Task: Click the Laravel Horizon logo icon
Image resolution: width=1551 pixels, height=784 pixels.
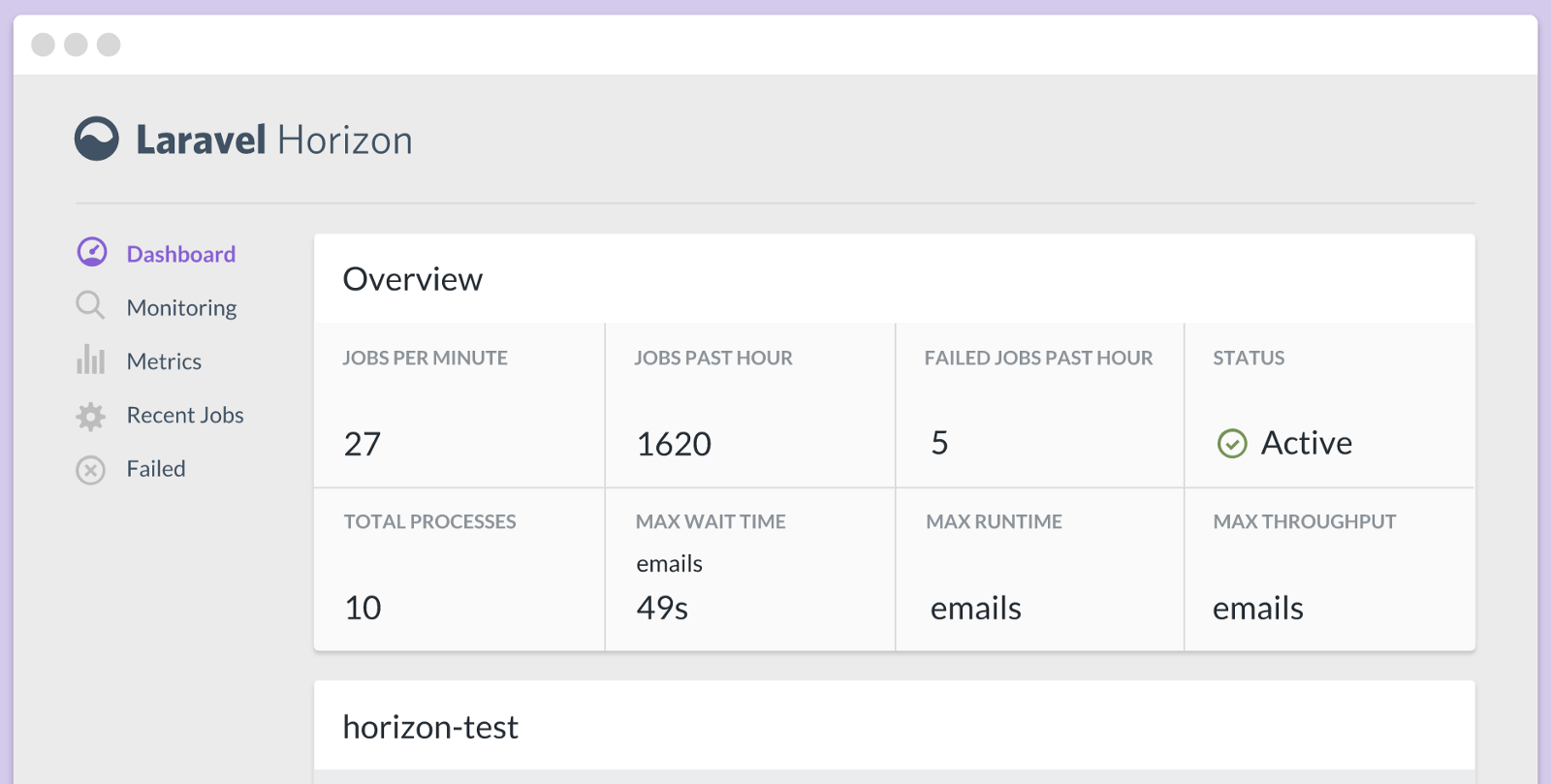Action: tap(97, 139)
